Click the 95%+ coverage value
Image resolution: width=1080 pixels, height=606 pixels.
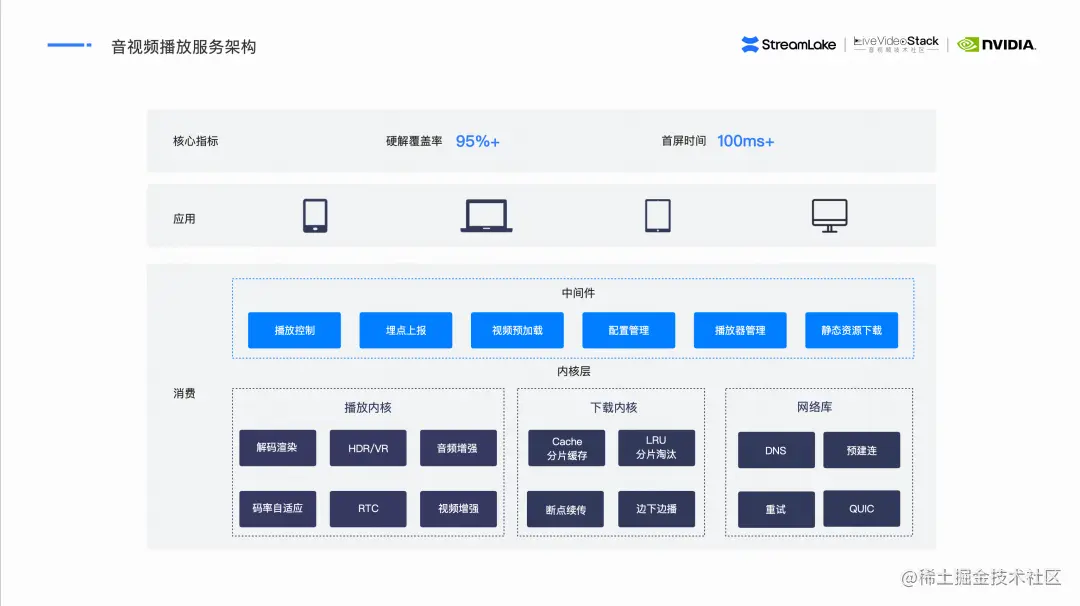click(478, 141)
